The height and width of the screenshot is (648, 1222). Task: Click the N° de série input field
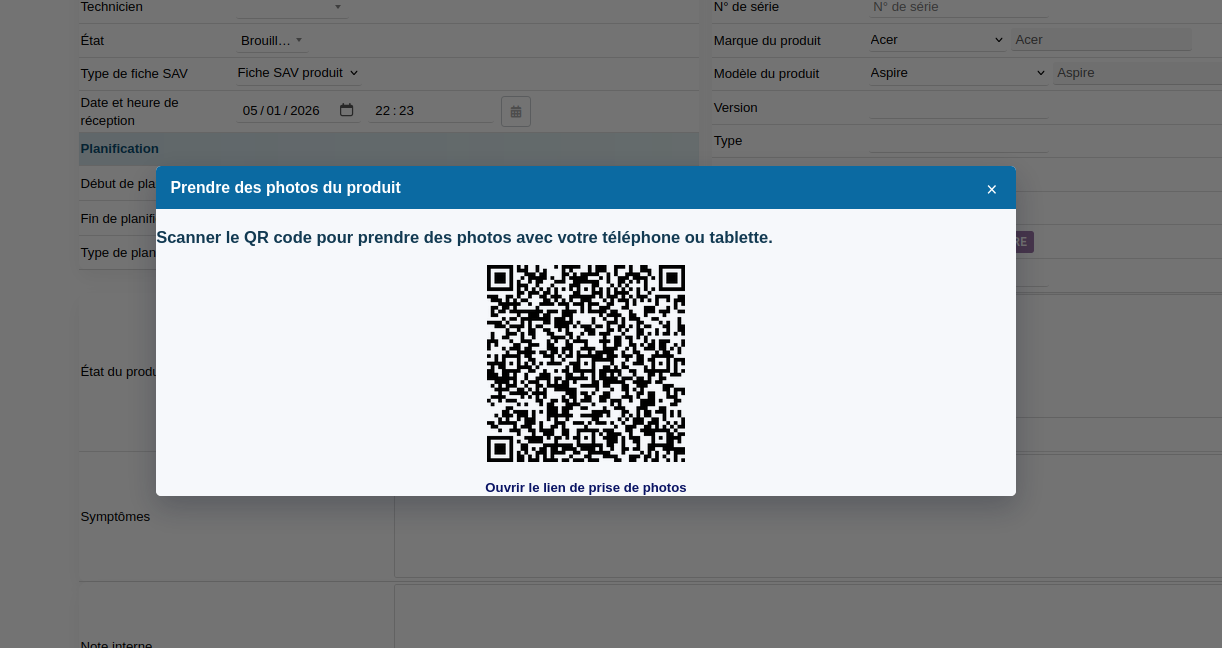958,7
